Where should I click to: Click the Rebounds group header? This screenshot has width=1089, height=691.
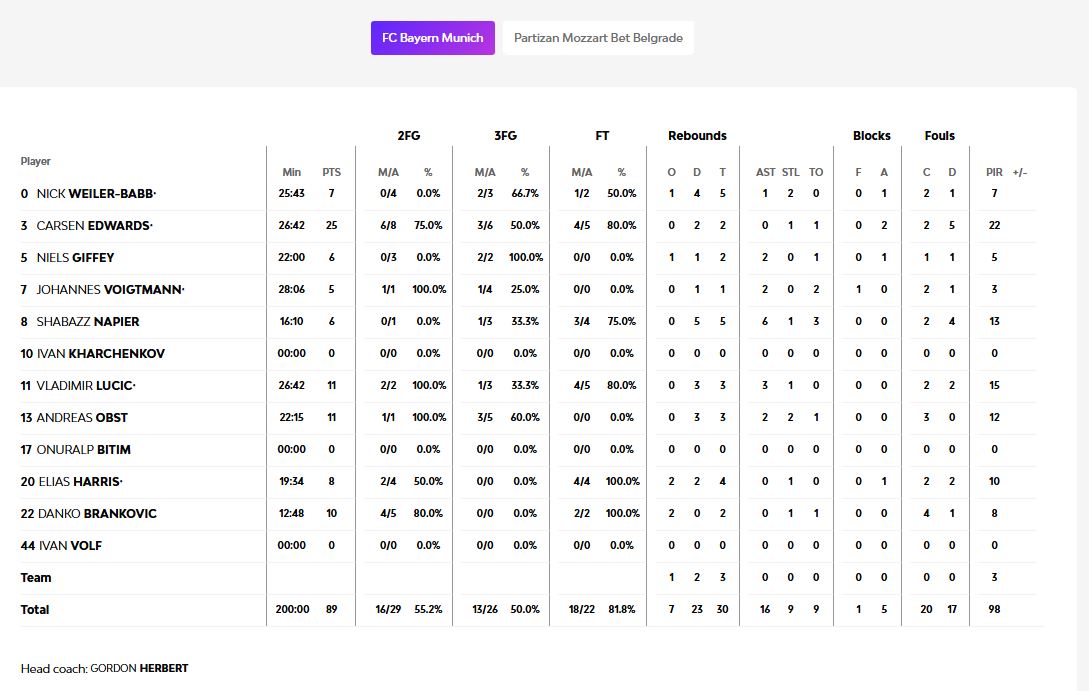(x=697, y=136)
